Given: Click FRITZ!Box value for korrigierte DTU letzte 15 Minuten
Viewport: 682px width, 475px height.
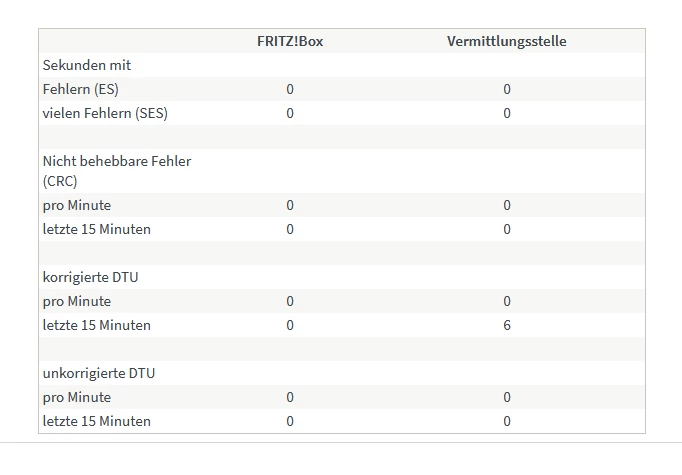Looking at the screenshot, I should tap(290, 325).
